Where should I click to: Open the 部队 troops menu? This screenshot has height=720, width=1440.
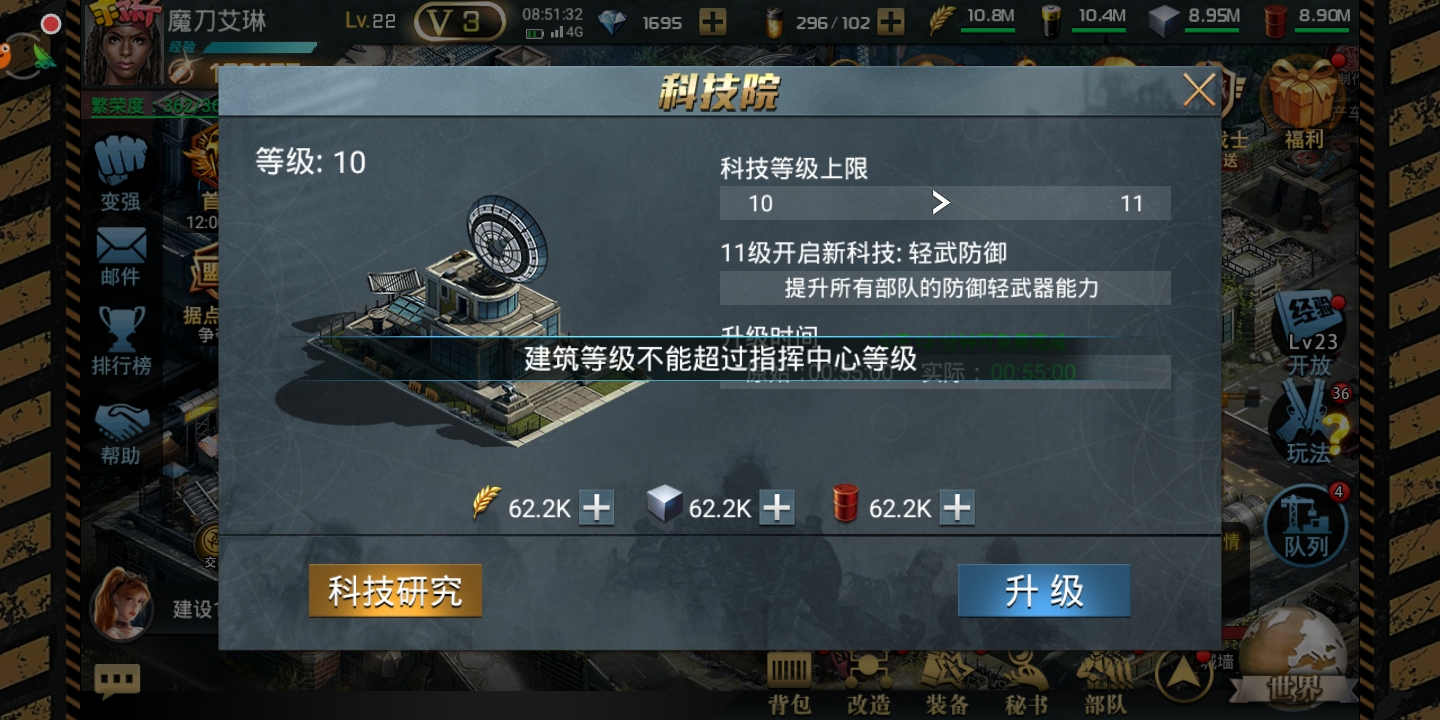(x=1104, y=683)
